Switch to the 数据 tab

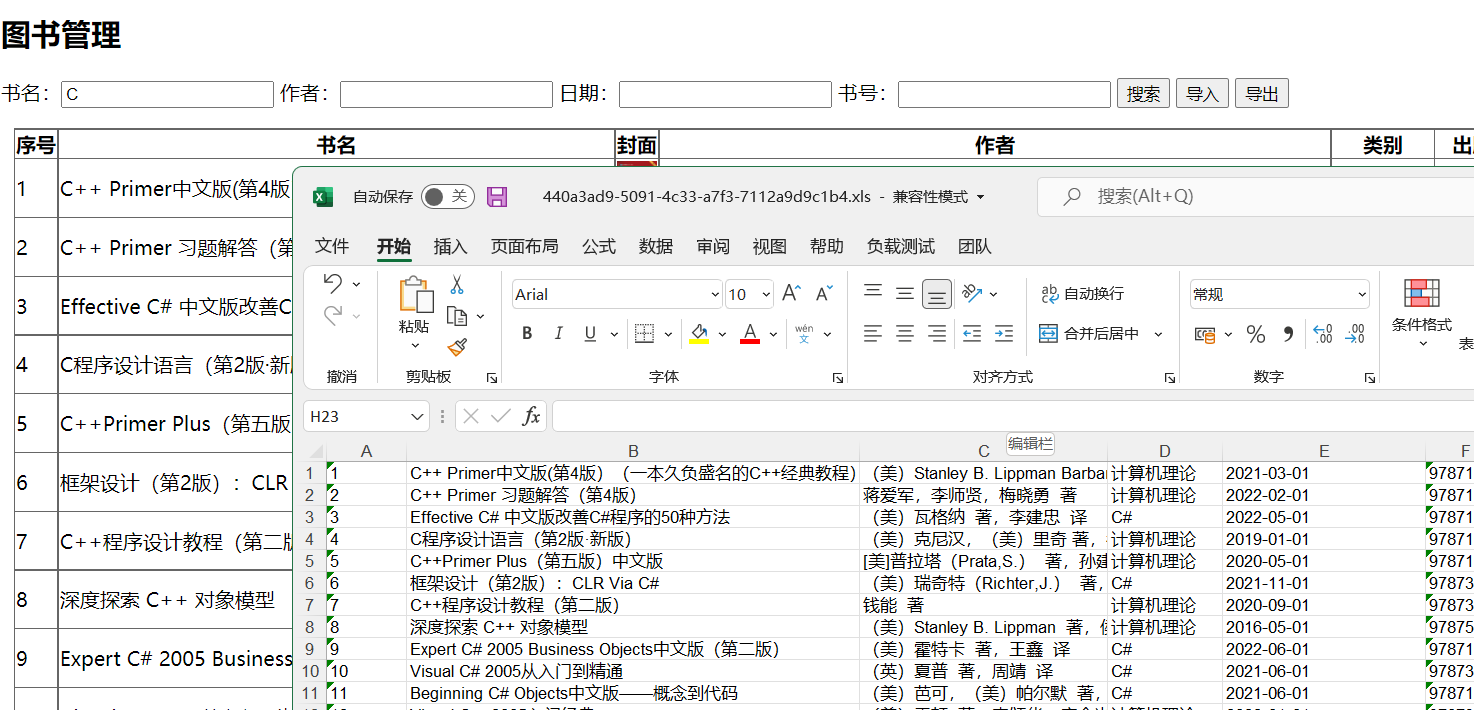(x=656, y=246)
